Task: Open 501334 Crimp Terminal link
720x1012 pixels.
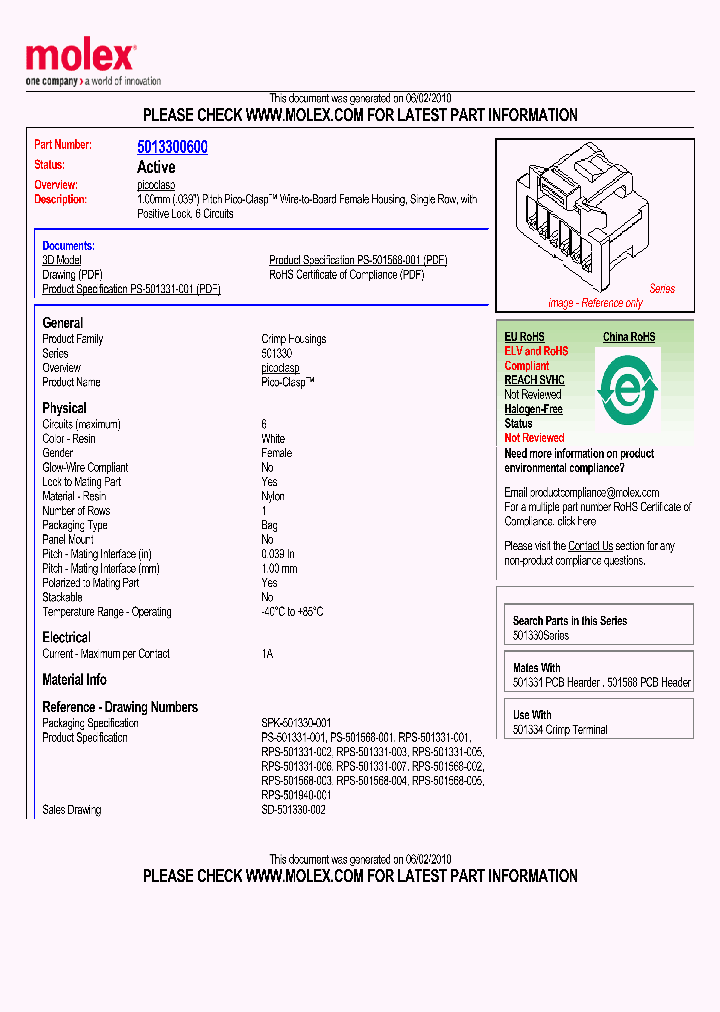Action: coord(560,730)
